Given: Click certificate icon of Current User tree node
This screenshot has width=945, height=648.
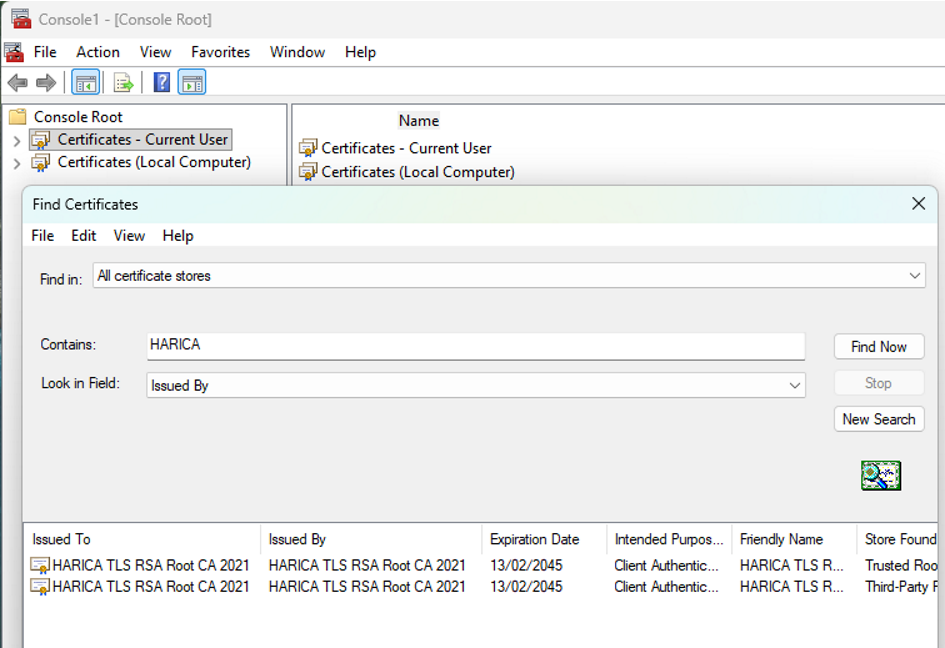Looking at the screenshot, I should click(x=41, y=140).
